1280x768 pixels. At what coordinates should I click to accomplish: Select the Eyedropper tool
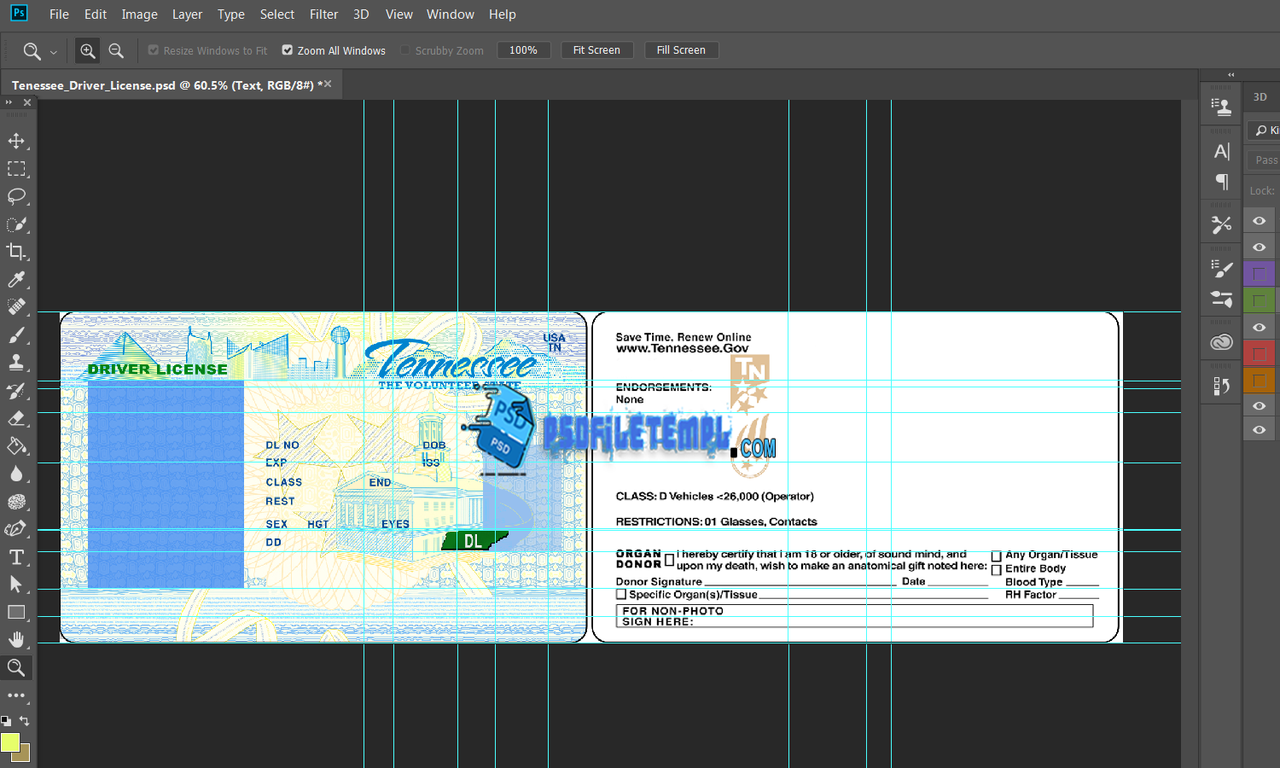point(16,279)
